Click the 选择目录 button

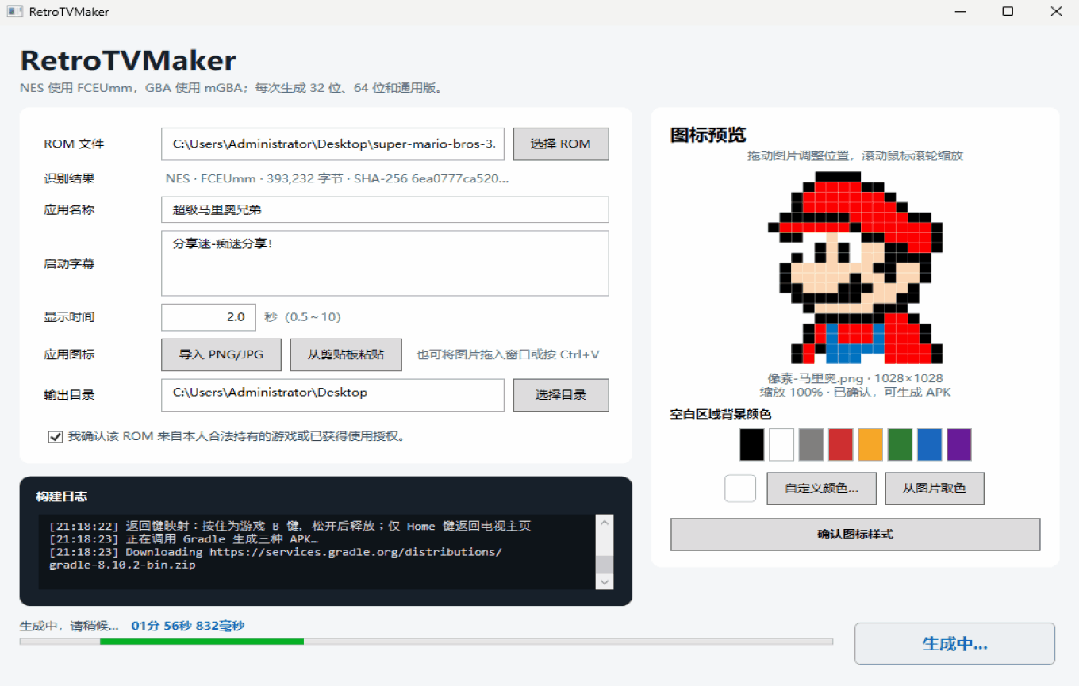[560, 395]
